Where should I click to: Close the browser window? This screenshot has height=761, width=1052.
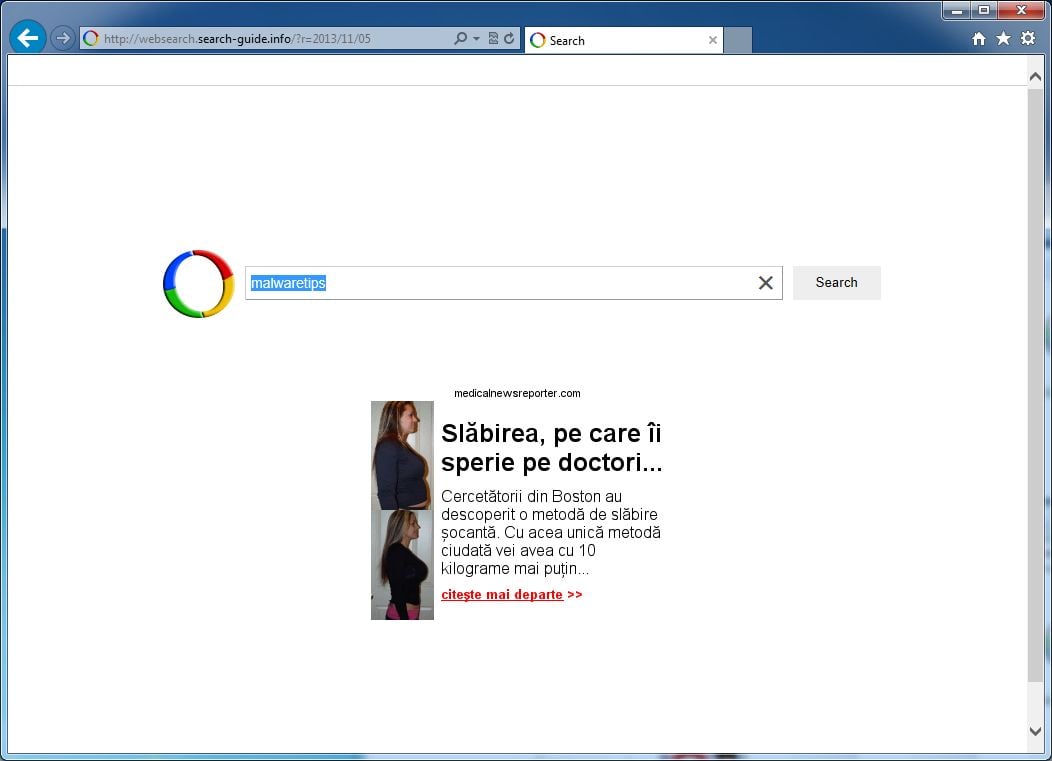1021,10
